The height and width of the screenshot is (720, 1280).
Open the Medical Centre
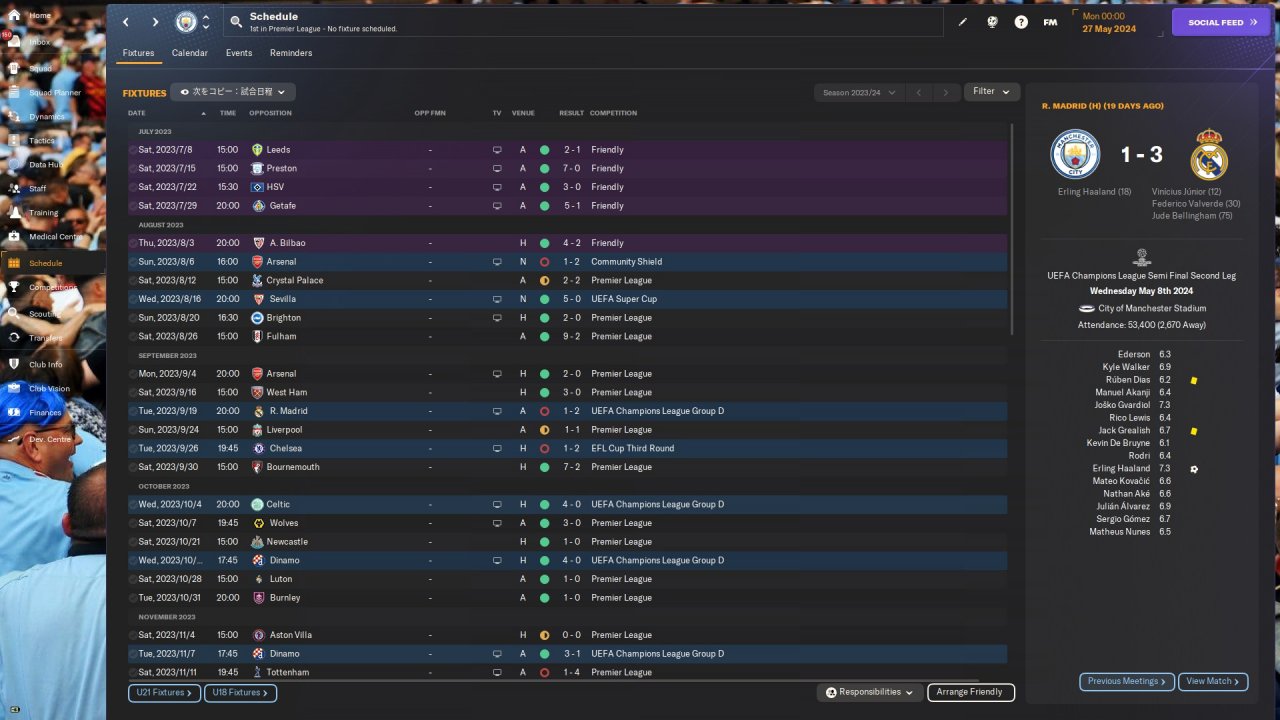tap(55, 237)
